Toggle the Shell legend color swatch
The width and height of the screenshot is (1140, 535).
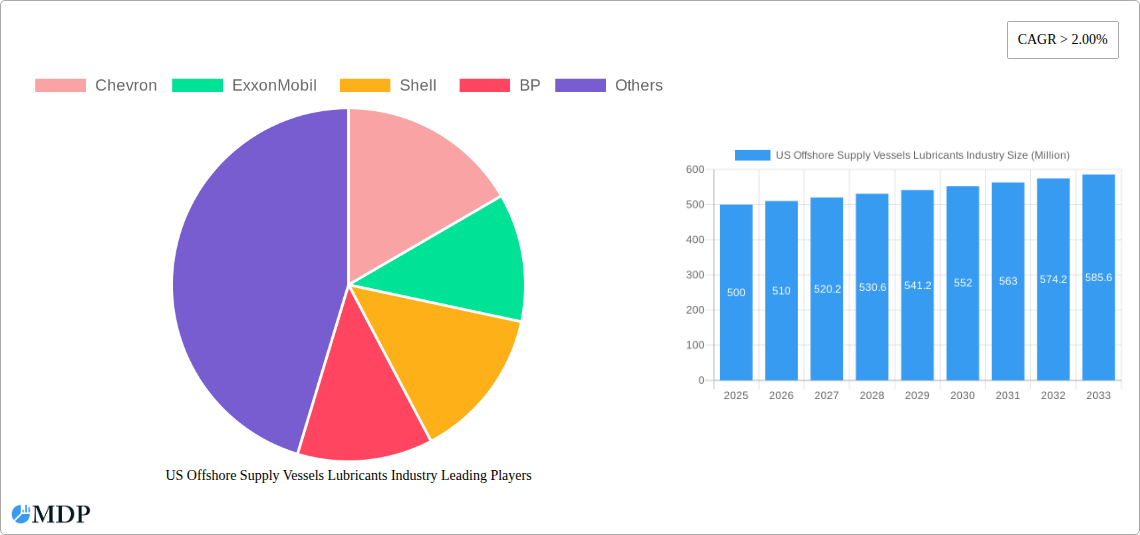[365, 85]
